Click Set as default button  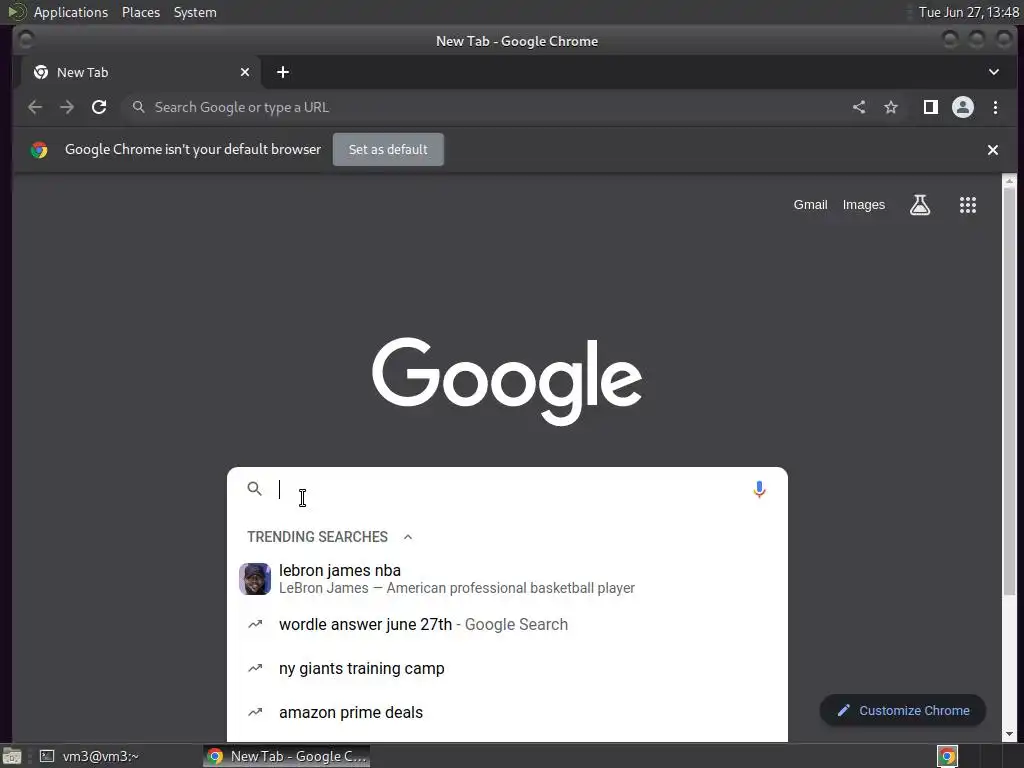point(388,150)
